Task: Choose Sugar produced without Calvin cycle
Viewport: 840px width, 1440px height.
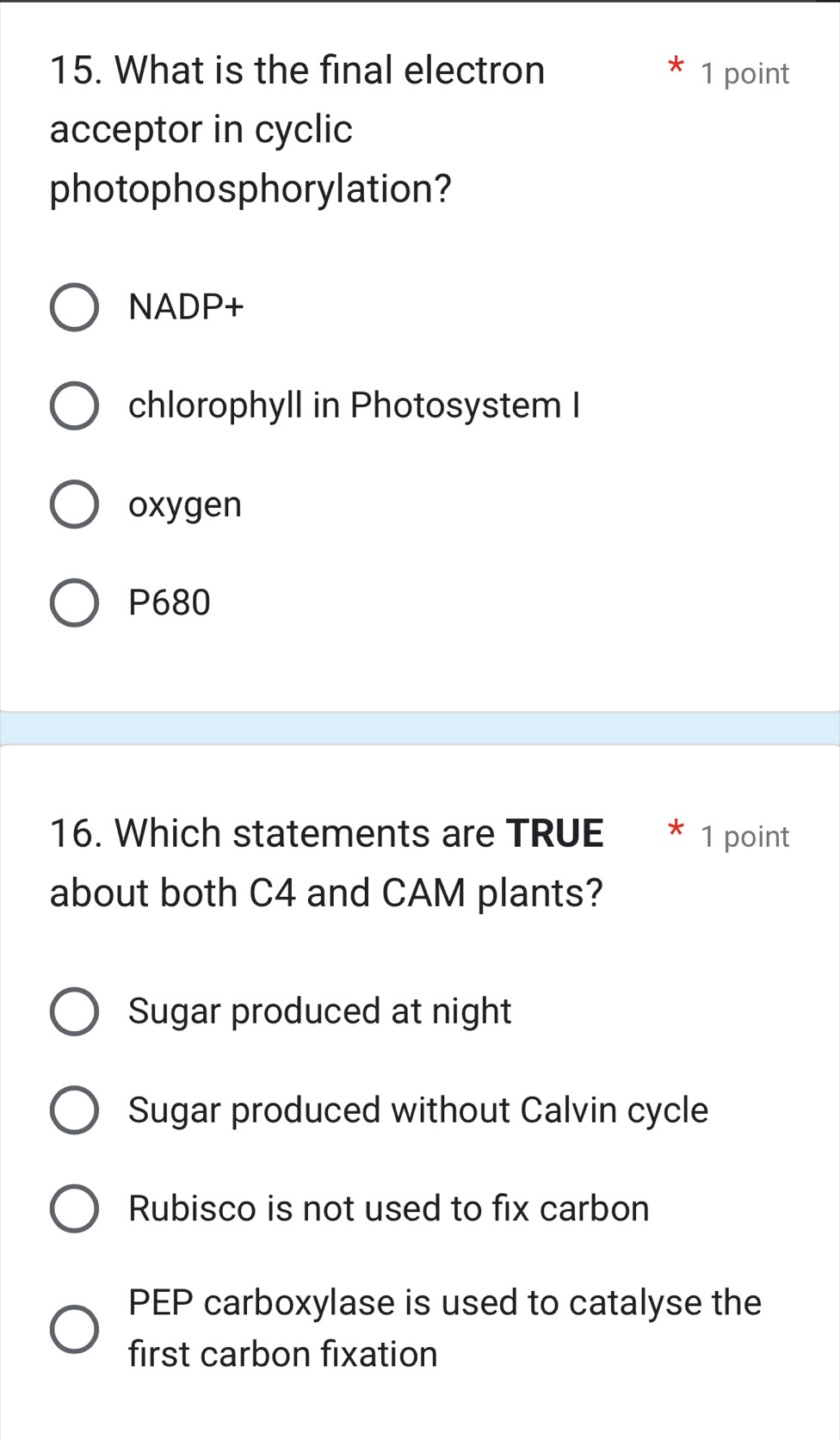Action: click(76, 1111)
